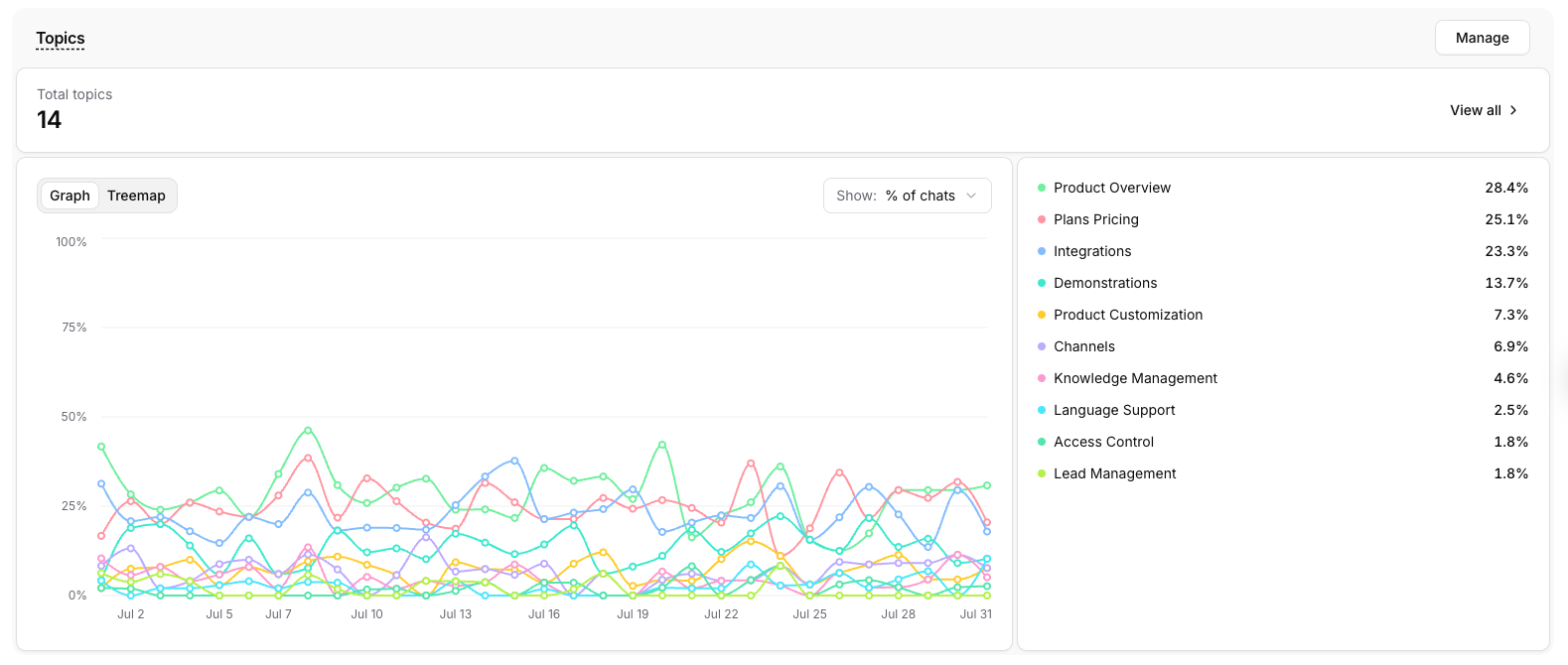
Task: Click the teal dot beside Demonstrations
Action: pos(1041,283)
